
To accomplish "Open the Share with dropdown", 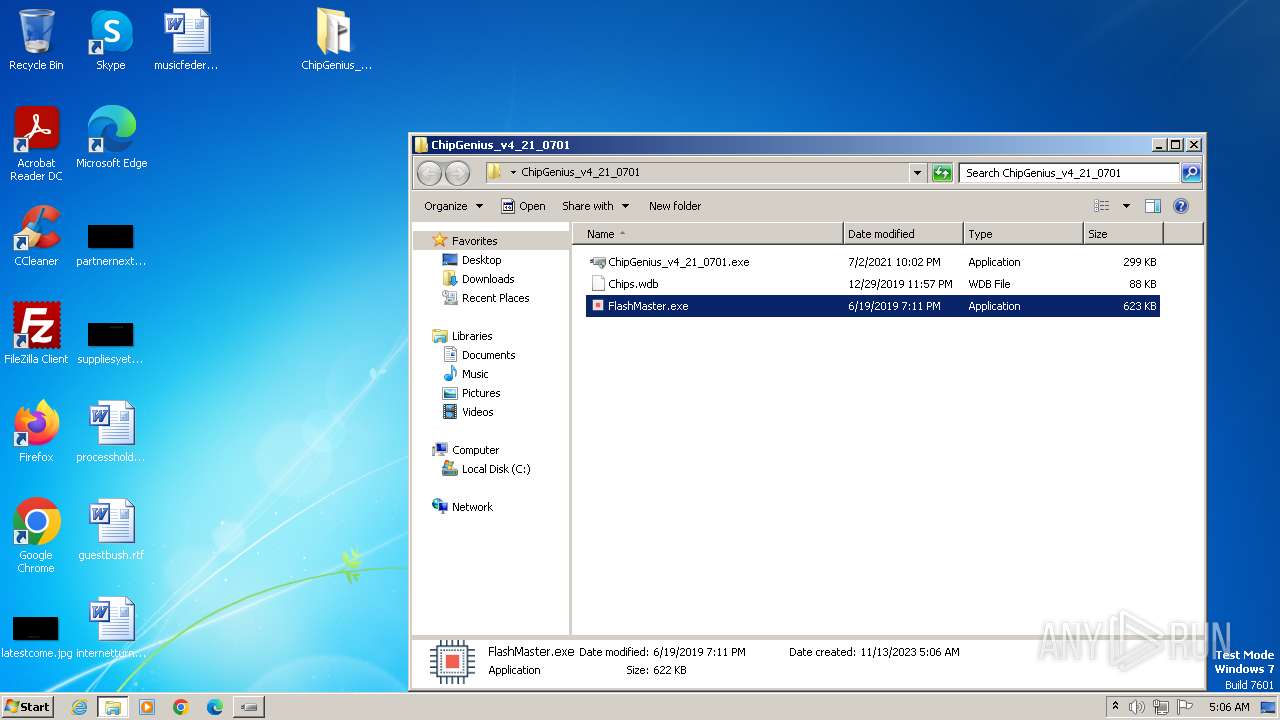I will (x=595, y=206).
